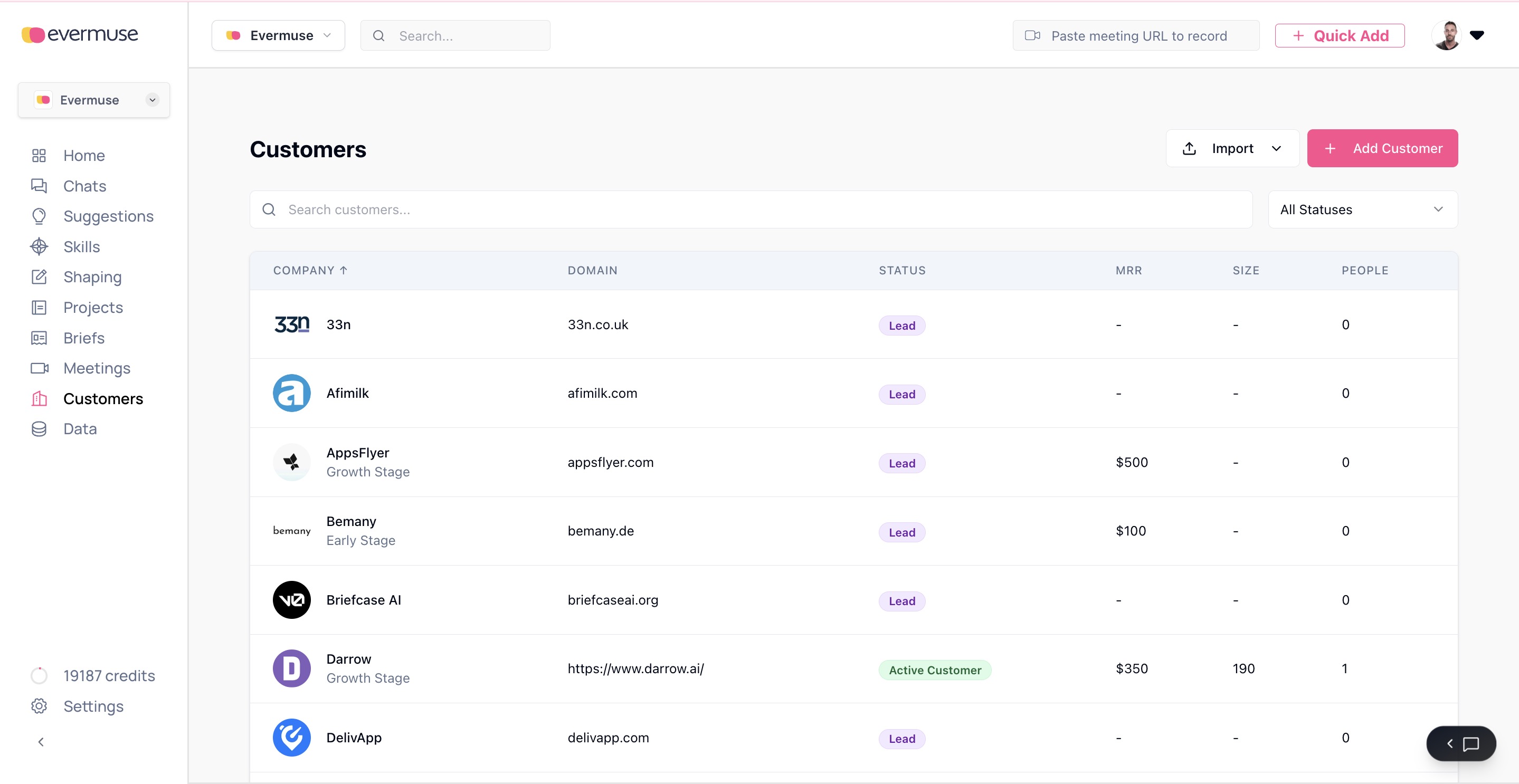This screenshot has height=784, width=1519.
Task: Collapse the sidebar with the left chevron
Action: point(41,742)
